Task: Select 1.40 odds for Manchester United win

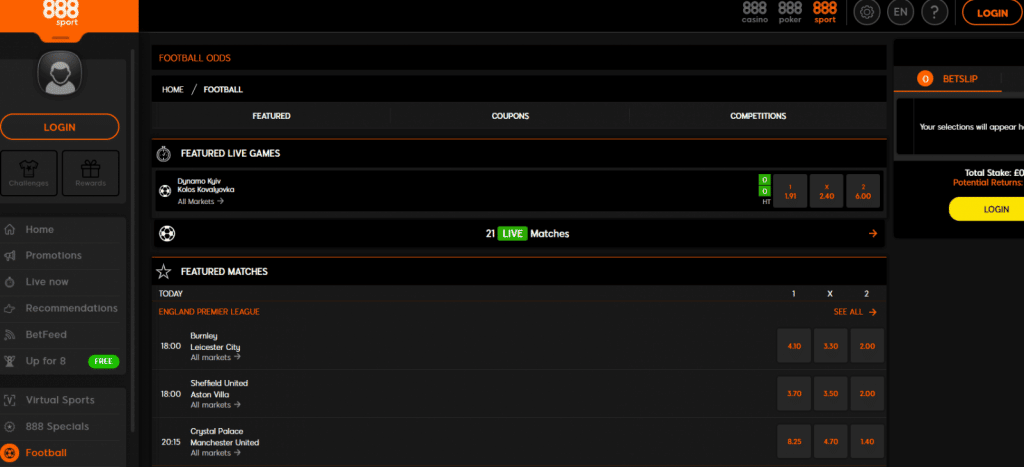Action: coord(866,441)
